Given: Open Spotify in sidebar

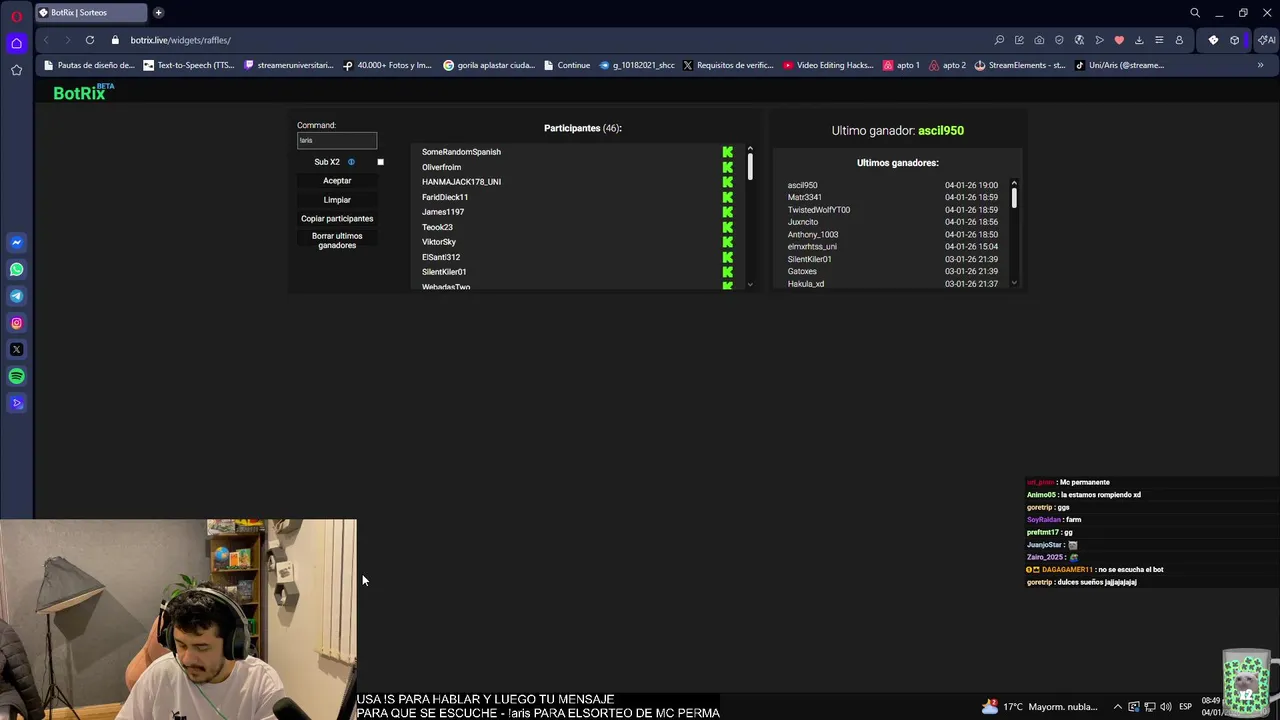Looking at the screenshot, I should coord(16,377).
